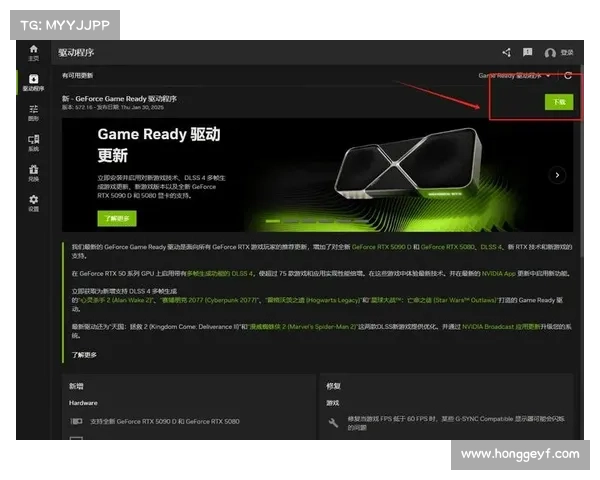Click the 新 - GeForce Game Ready 驱动程序 title
This screenshot has width=600, height=480.
[119, 99]
